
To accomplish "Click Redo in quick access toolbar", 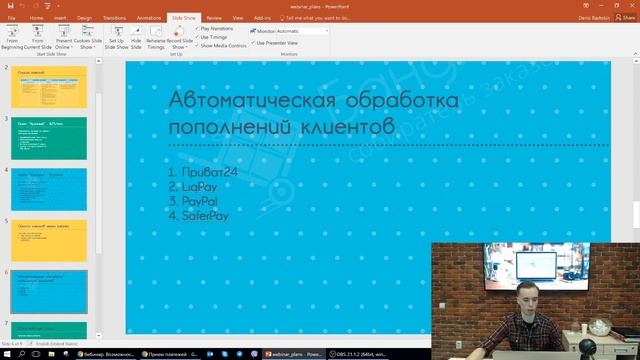I will pyautogui.click(x=36, y=6).
